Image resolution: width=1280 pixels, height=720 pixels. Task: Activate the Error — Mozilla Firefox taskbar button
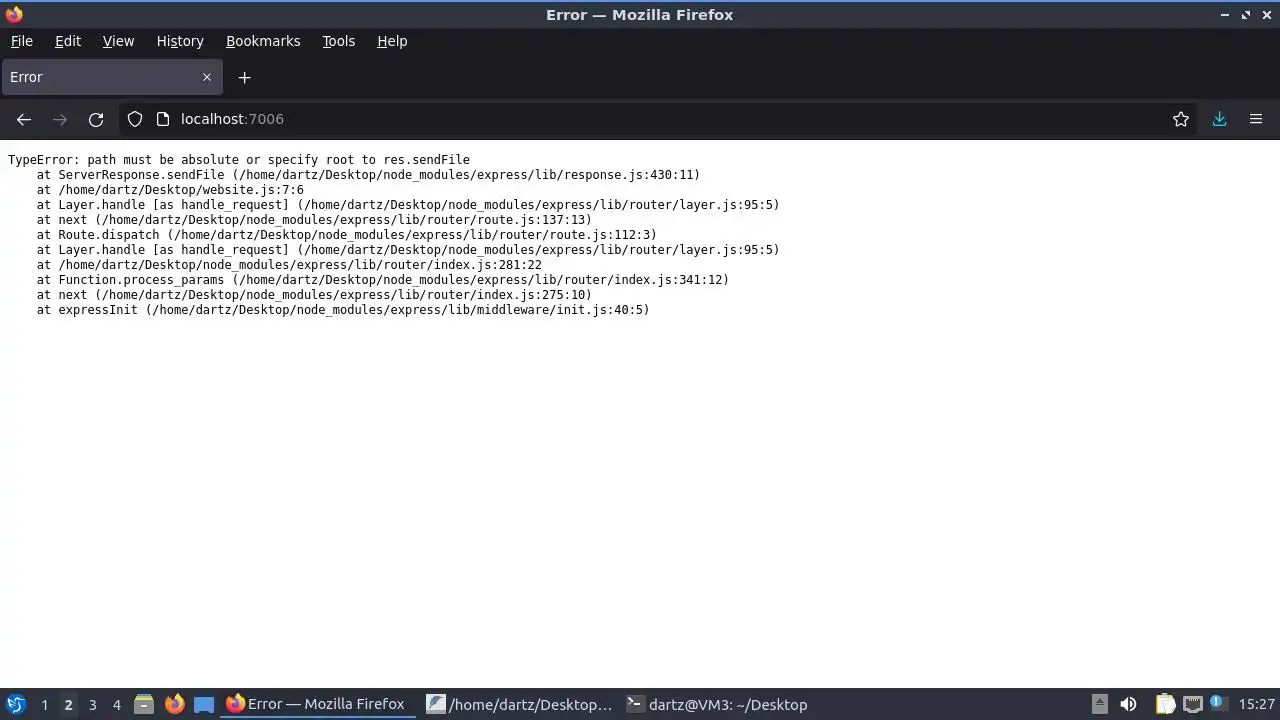click(318, 704)
